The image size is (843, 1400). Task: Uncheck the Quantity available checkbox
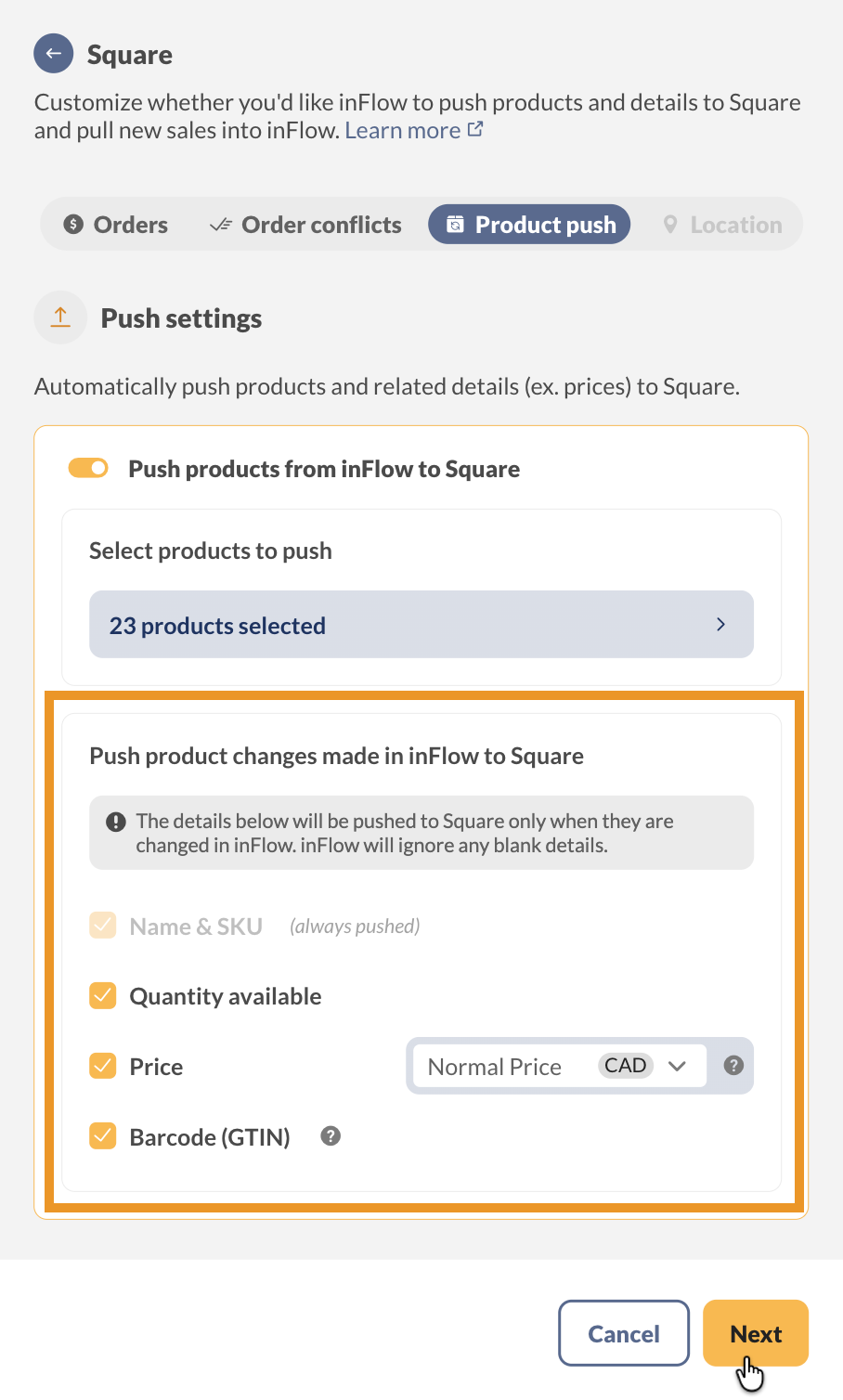(102, 995)
